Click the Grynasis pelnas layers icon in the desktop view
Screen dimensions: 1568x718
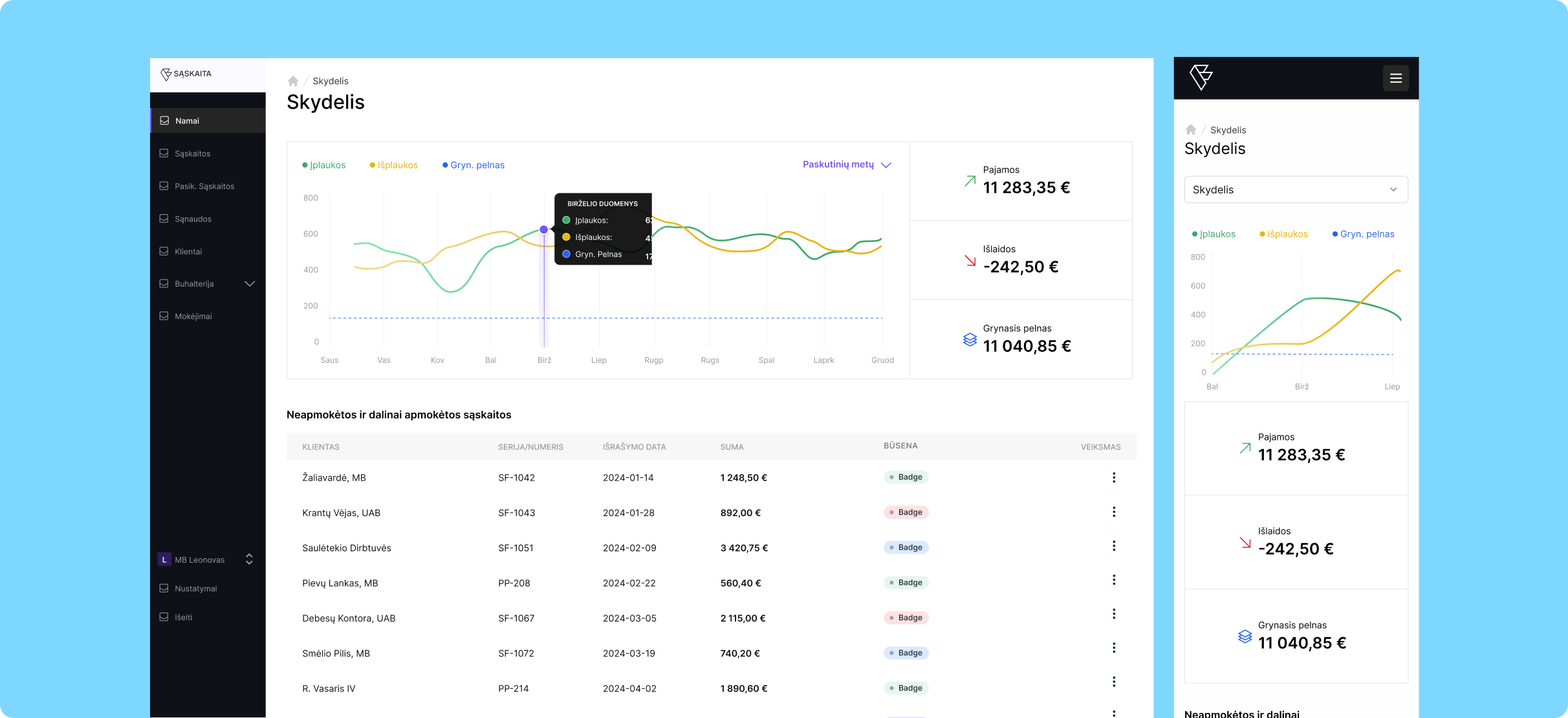(x=970, y=340)
